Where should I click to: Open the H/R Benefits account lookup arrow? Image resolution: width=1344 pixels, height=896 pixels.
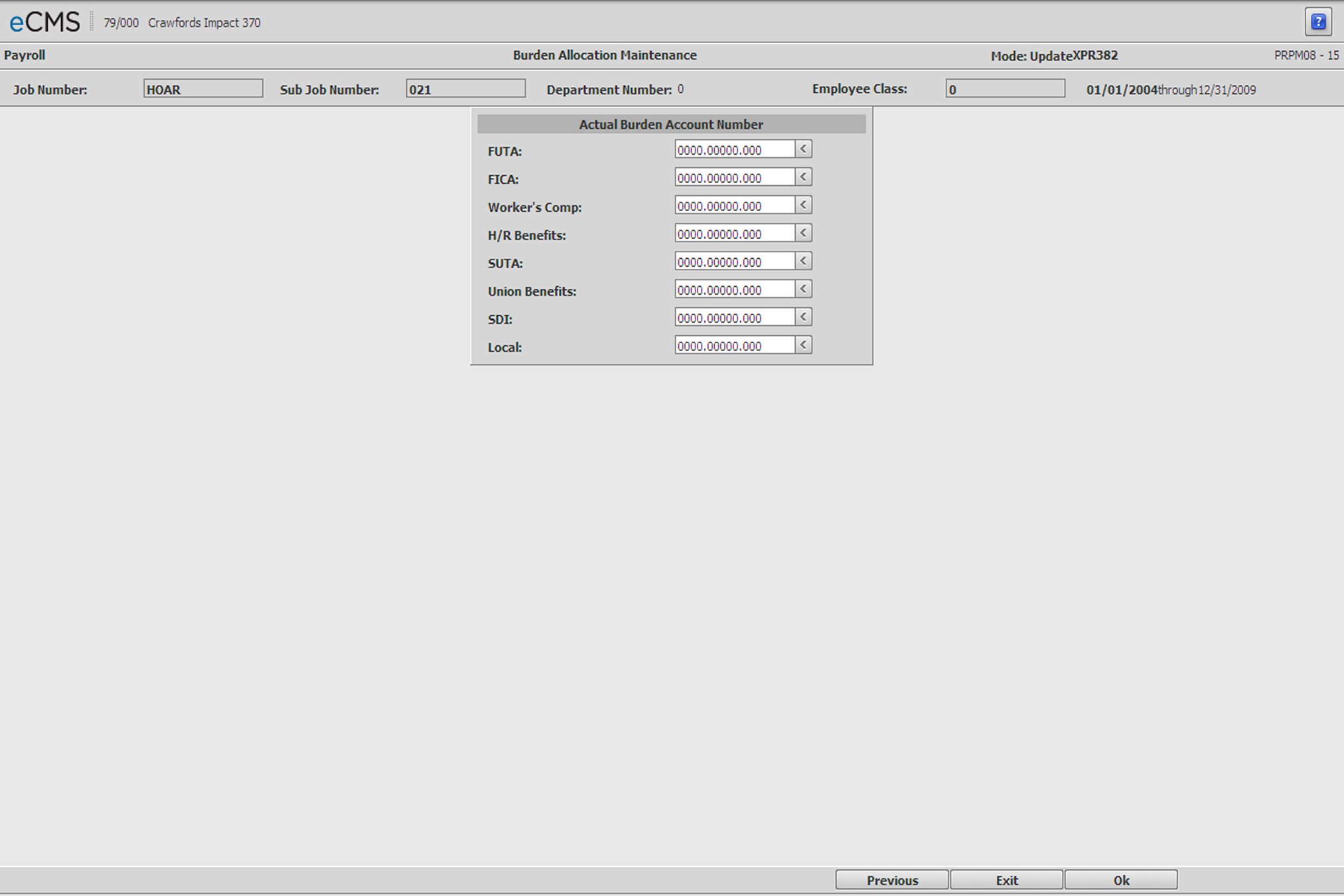click(804, 233)
